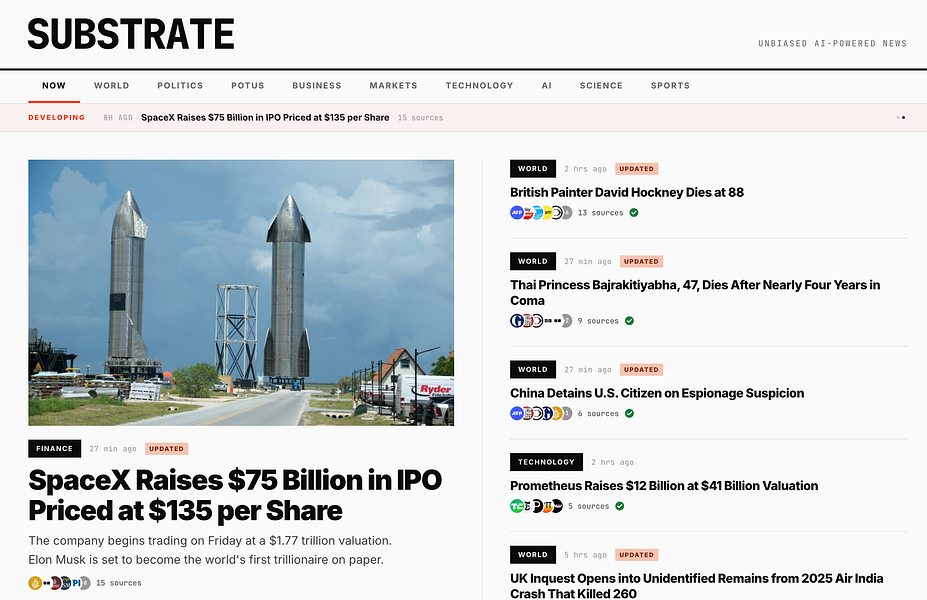This screenshot has height=600, width=927.
Task: Open the MARKETS tab
Action: [394, 85]
